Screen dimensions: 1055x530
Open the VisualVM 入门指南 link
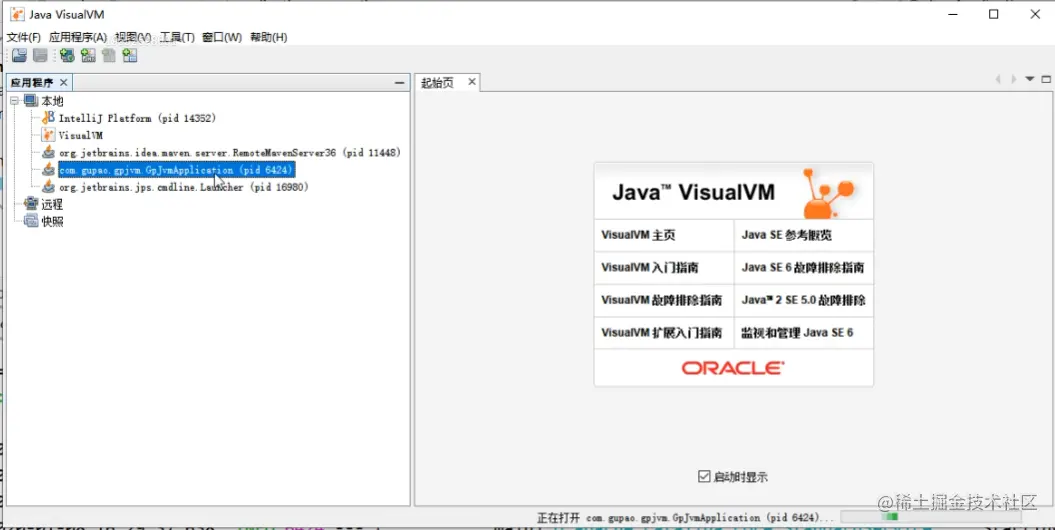click(x=650, y=268)
